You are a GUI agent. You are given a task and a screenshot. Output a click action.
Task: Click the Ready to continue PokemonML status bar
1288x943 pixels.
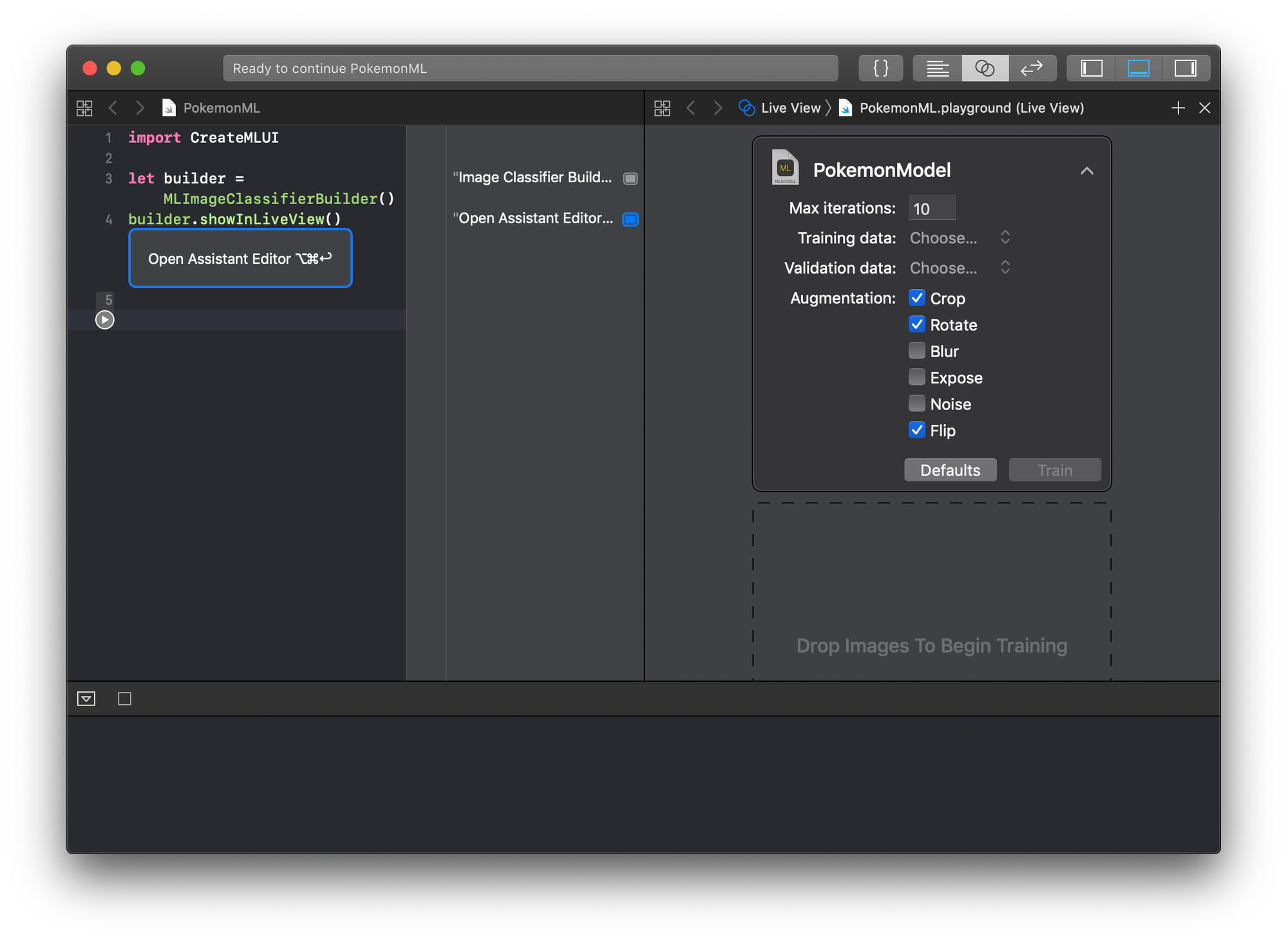click(531, 68)
